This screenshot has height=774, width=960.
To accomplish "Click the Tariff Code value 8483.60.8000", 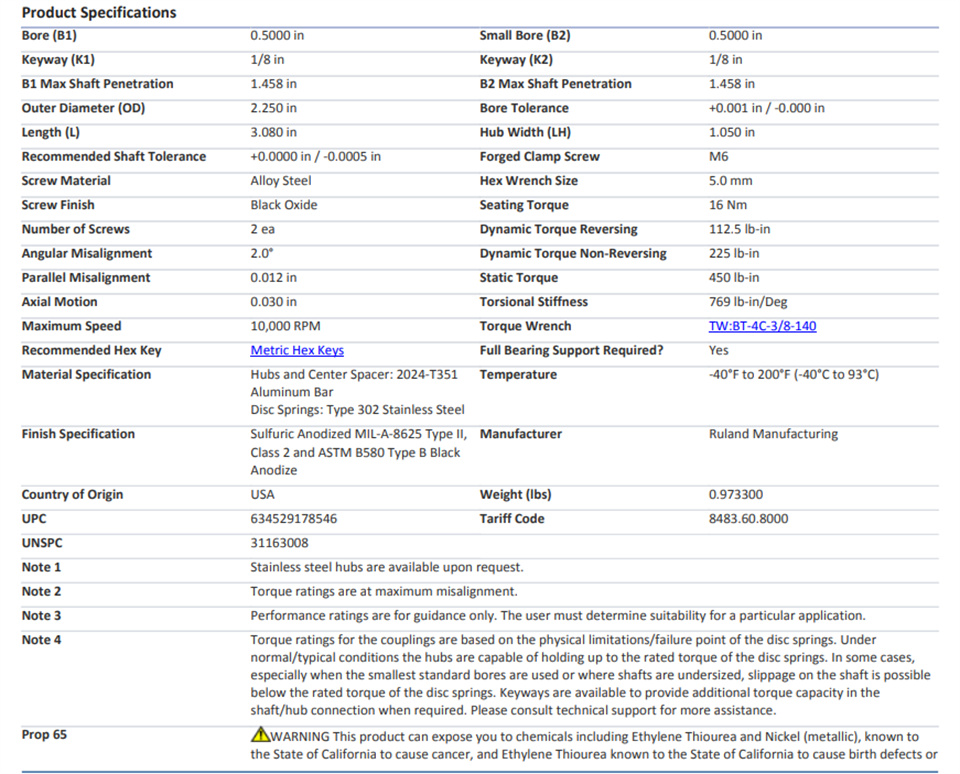I will tap(748, 519).
